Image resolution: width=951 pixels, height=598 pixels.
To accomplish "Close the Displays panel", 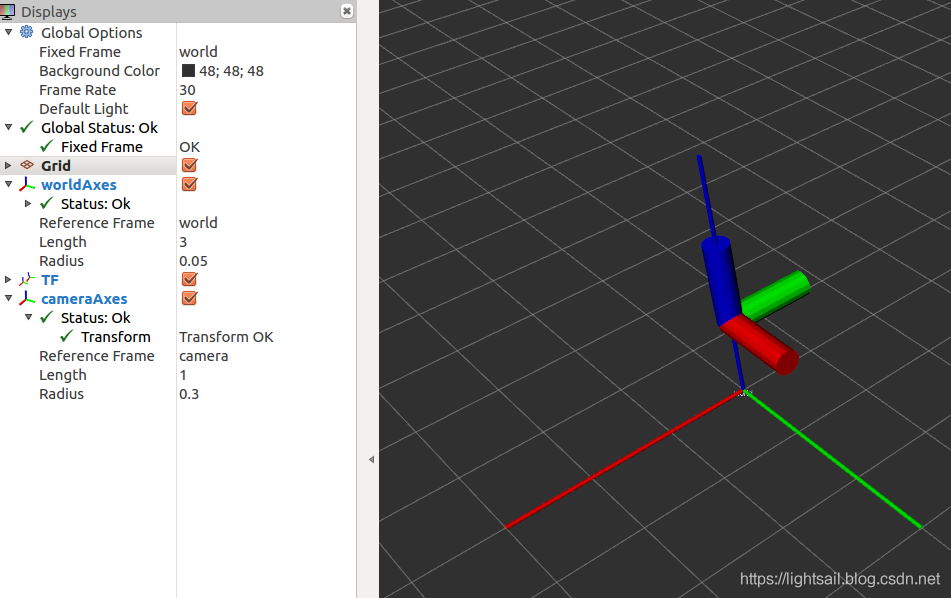I will [346, 11].
